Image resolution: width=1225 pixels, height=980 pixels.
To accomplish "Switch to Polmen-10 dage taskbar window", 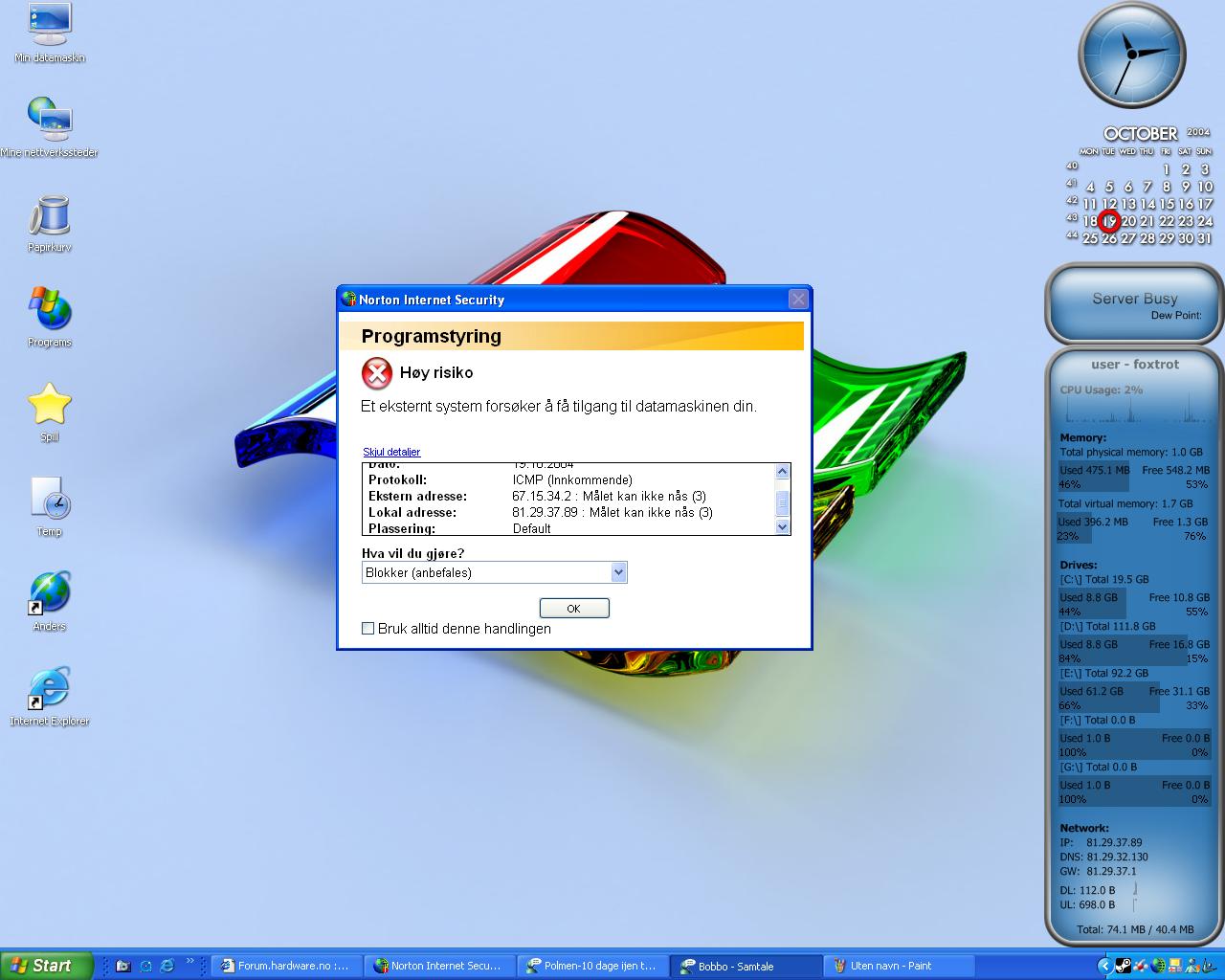I will [593, 966].
